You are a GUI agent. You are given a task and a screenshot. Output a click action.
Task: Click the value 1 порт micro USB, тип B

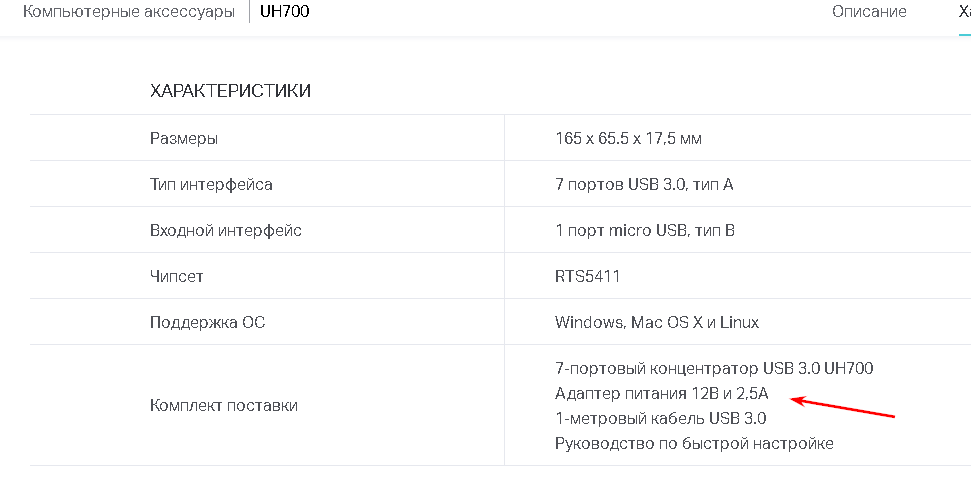click(645, 230)
